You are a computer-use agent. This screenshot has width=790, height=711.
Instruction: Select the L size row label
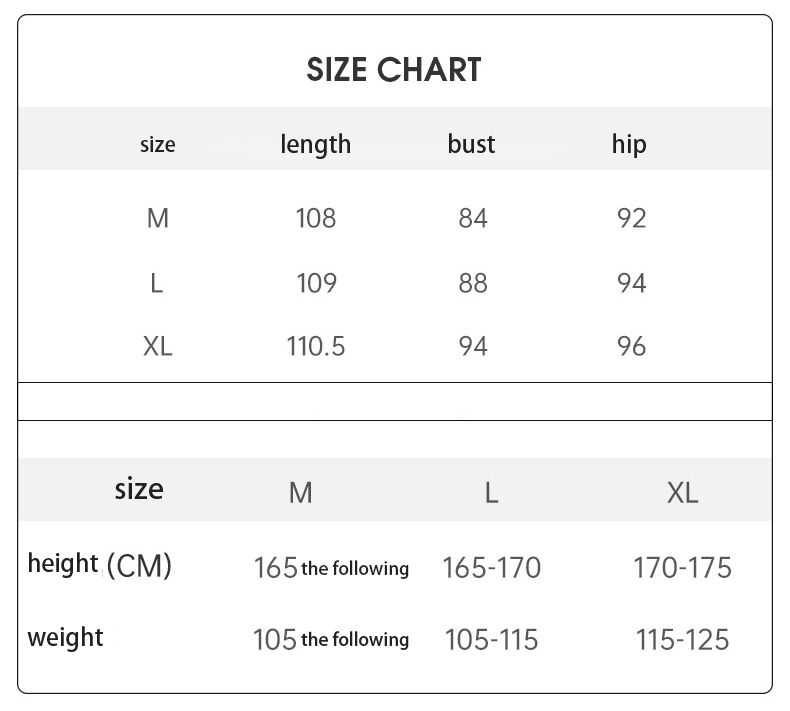pyautogui.click(x=156, y=283)
